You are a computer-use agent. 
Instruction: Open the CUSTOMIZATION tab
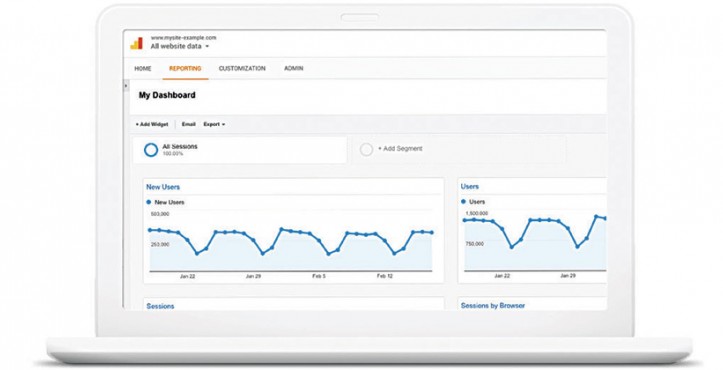click(242, 68)
